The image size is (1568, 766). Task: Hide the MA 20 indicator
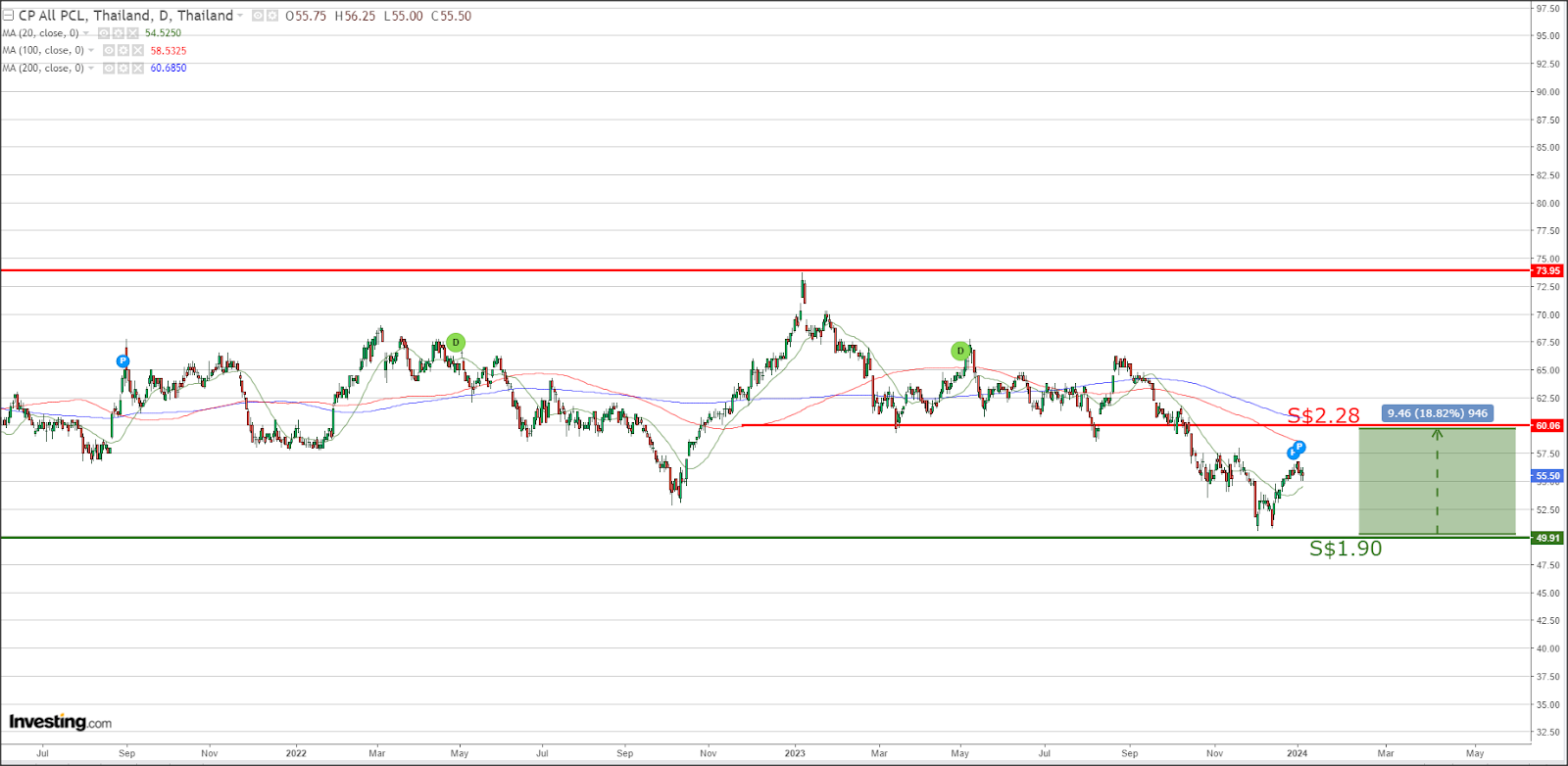tap(104, 33)
